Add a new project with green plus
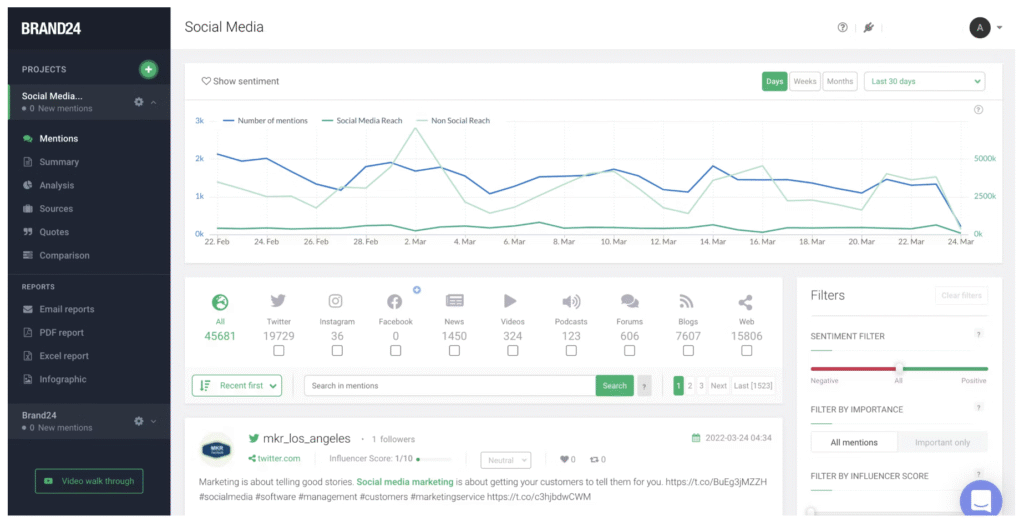The height and width of the screenshot is (526, 1024). pos(148,69)
